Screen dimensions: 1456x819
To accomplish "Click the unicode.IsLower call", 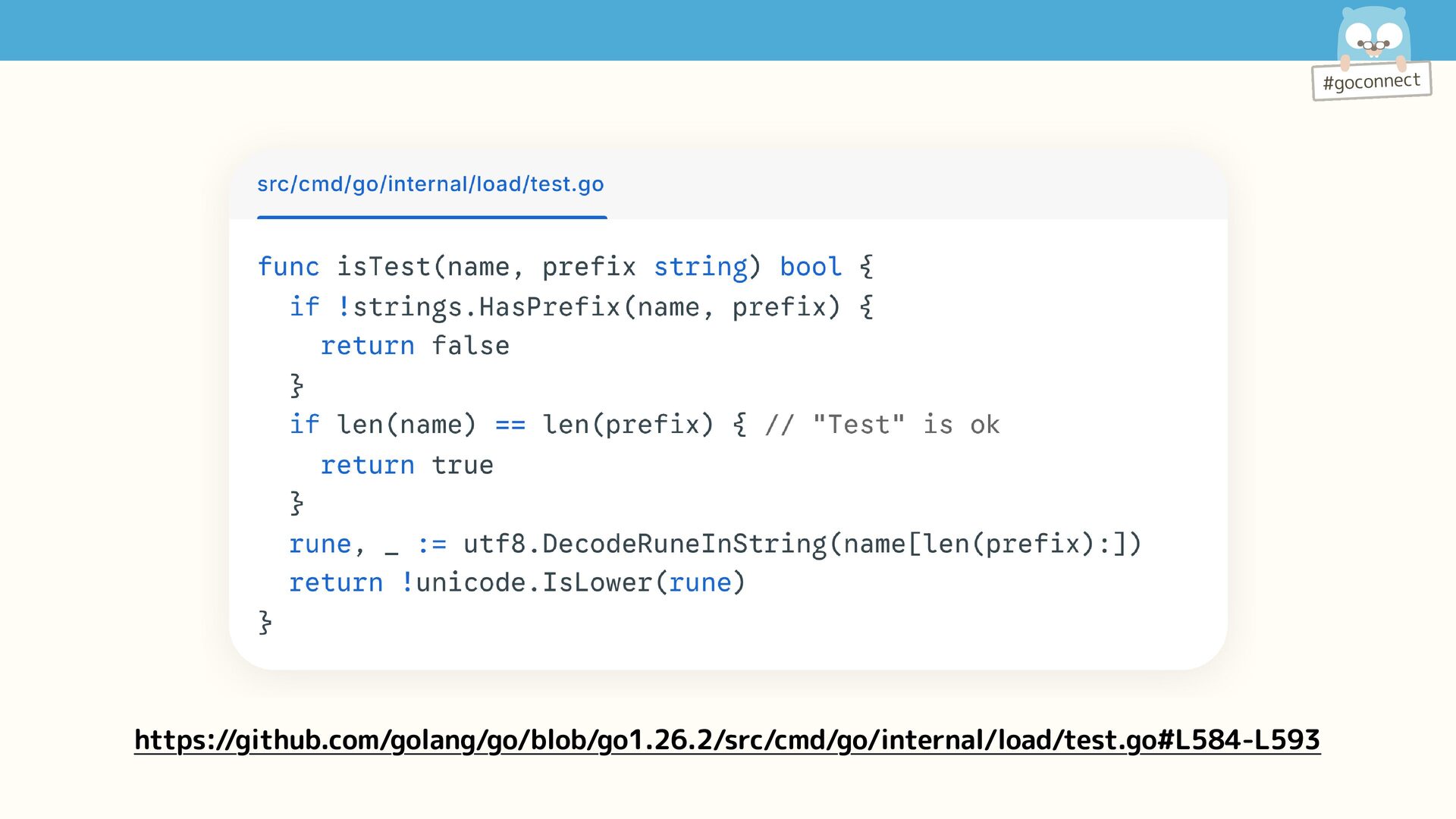I will point(533,582).
